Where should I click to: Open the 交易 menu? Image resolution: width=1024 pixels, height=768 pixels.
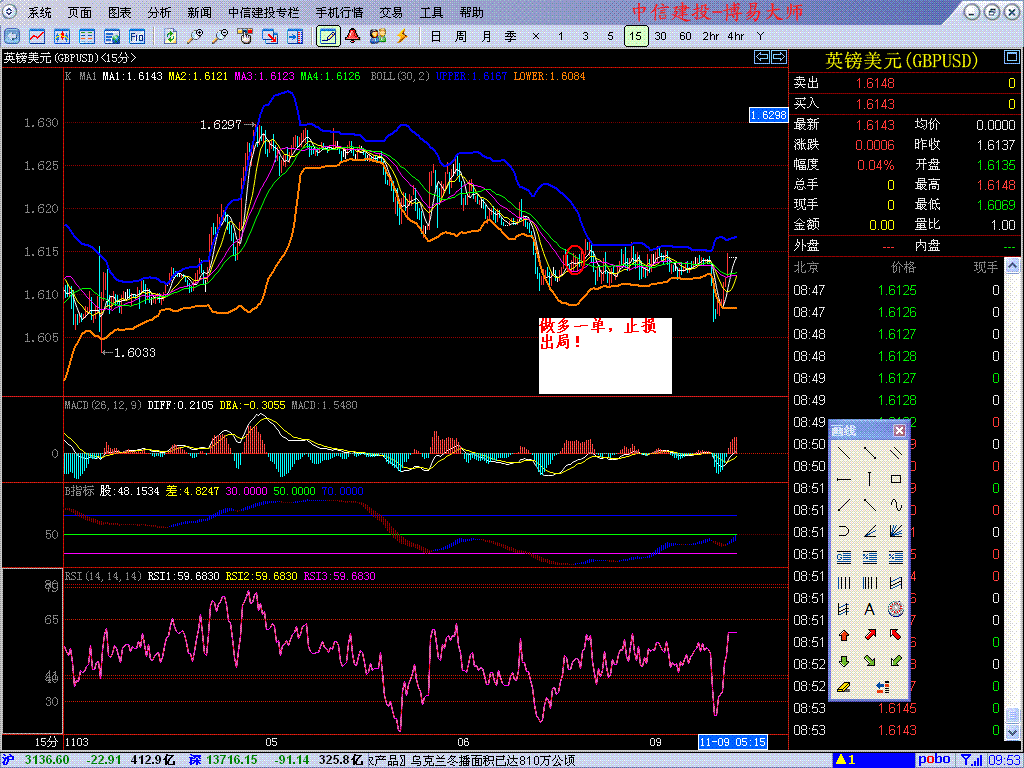391,12
